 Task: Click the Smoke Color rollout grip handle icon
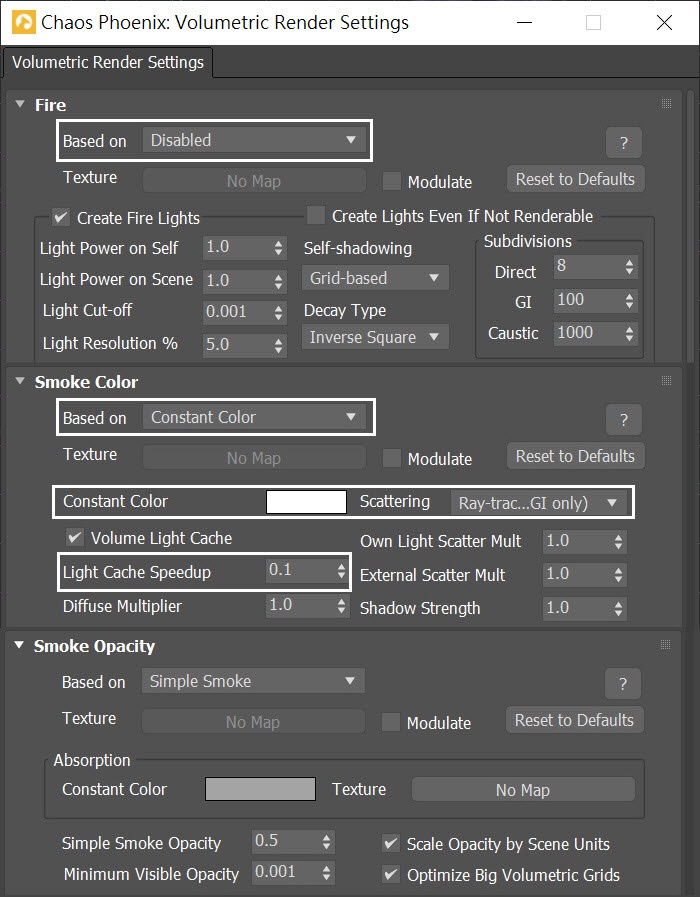coord(666,380)
